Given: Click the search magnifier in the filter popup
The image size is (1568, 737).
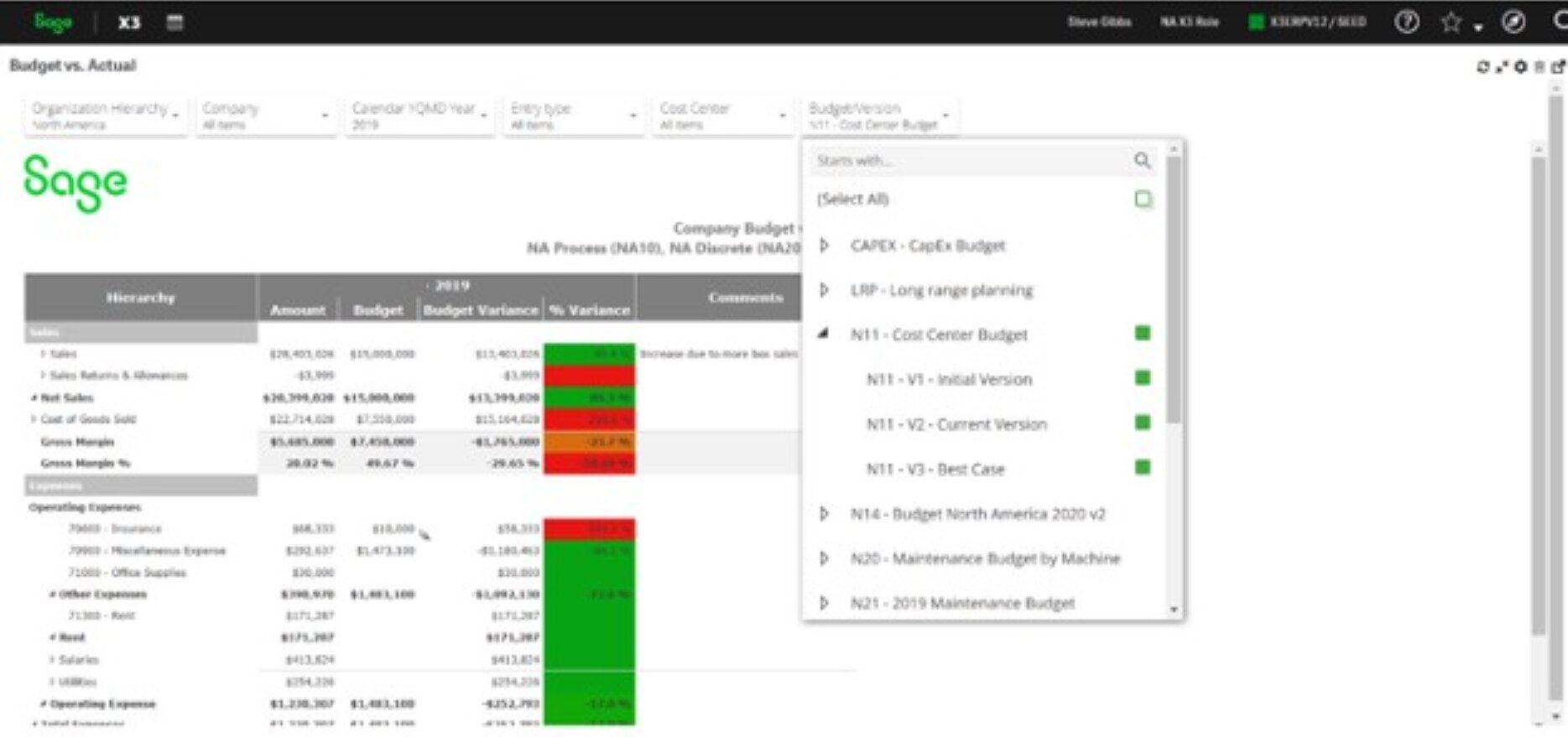Looking at the screenshot, I should point(1142,160).
